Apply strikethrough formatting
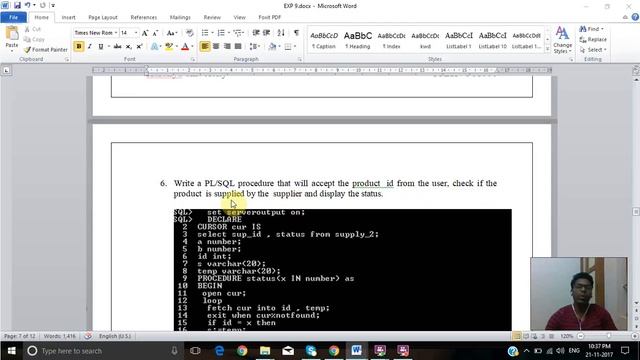The height and width of the screenshot is (360, 640). pyautogui.click(x=118, y=47)
